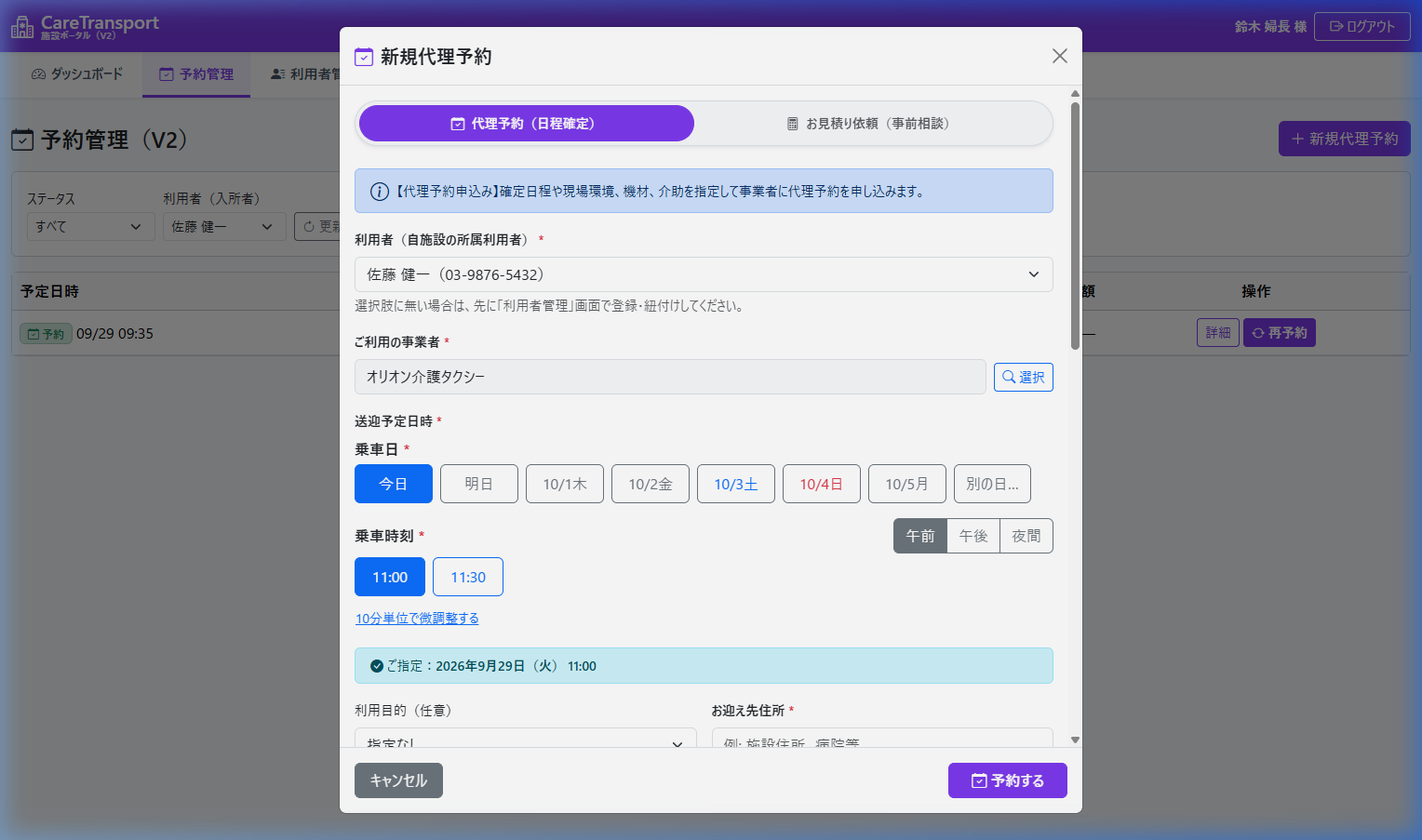
Task: Select 夜間 time period
Action: 1026,536
